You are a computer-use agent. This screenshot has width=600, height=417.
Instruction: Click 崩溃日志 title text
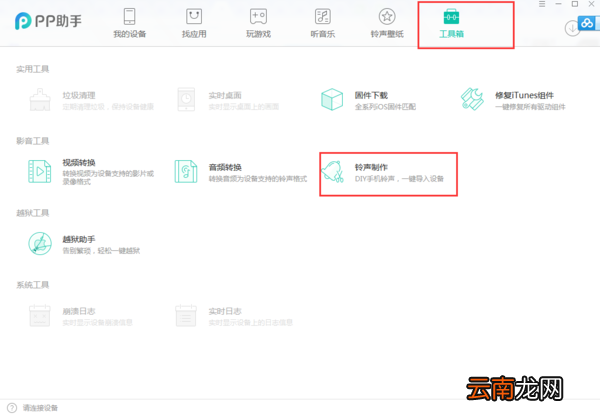click(79, 311)
